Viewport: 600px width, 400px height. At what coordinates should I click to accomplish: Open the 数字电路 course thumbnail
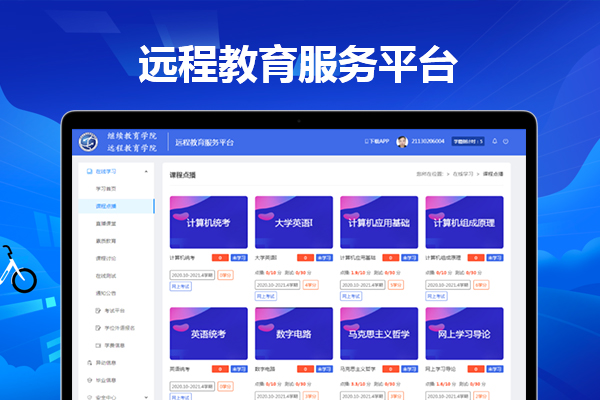pyautogui.click(x=294, y=333)
